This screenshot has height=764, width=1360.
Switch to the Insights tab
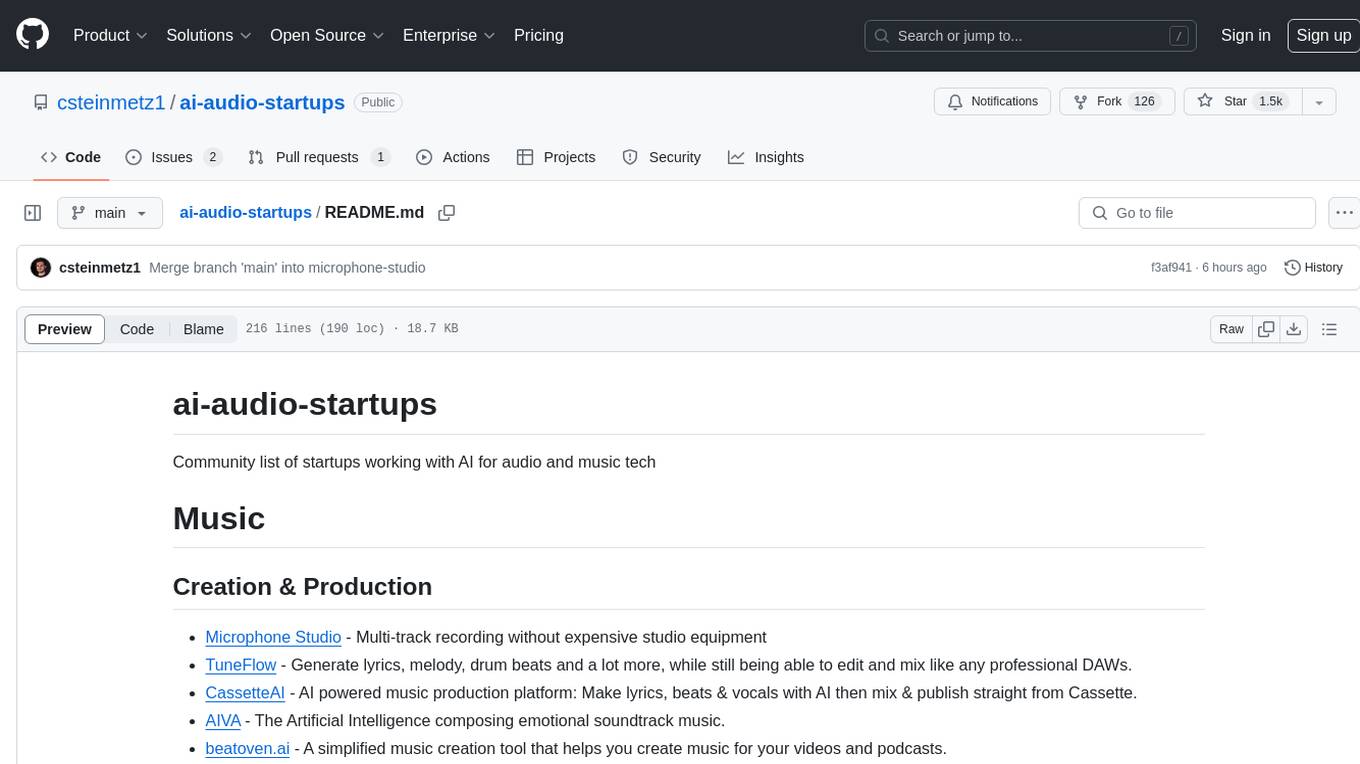766,157
